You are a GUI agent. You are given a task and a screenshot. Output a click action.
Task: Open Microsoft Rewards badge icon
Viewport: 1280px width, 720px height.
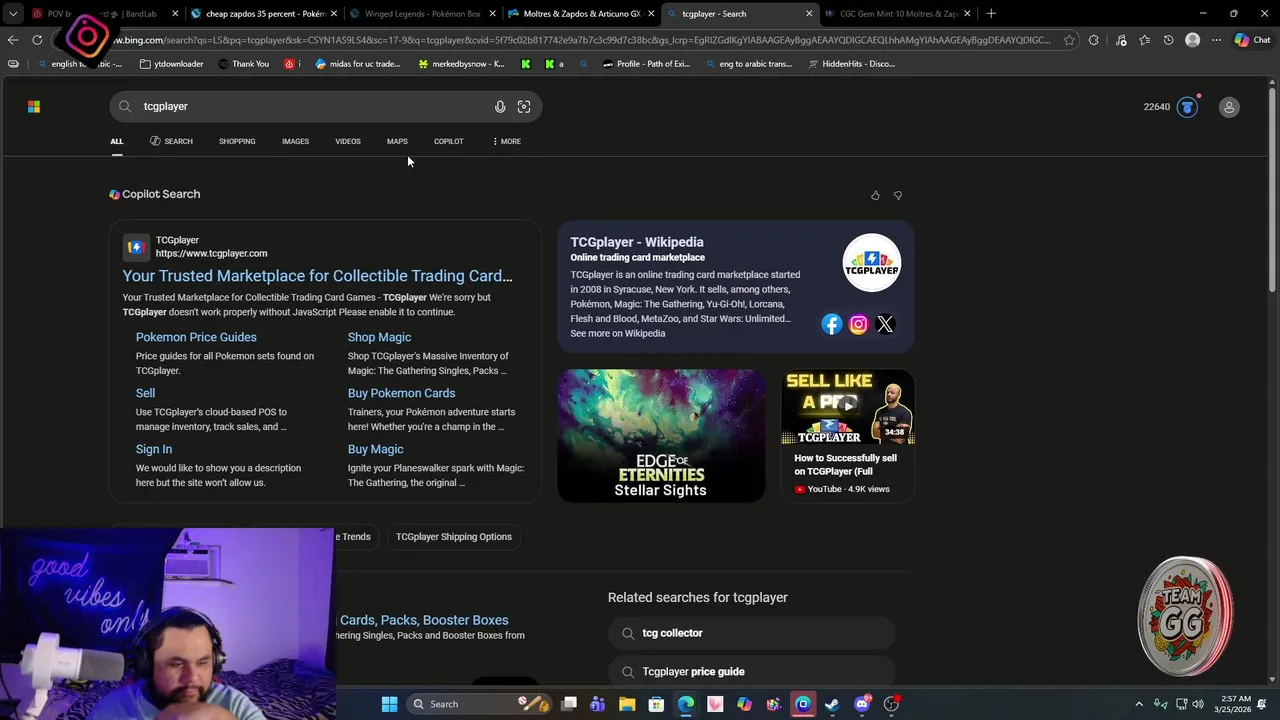1187,107
